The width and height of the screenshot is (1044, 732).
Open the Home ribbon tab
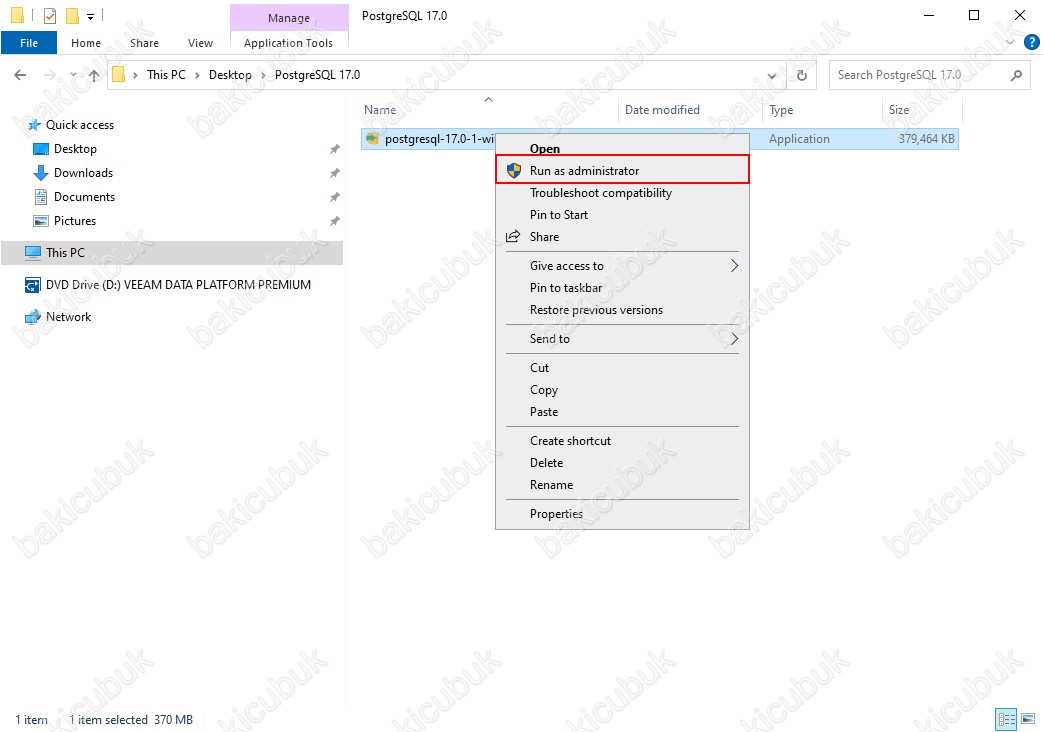(86, 43)
